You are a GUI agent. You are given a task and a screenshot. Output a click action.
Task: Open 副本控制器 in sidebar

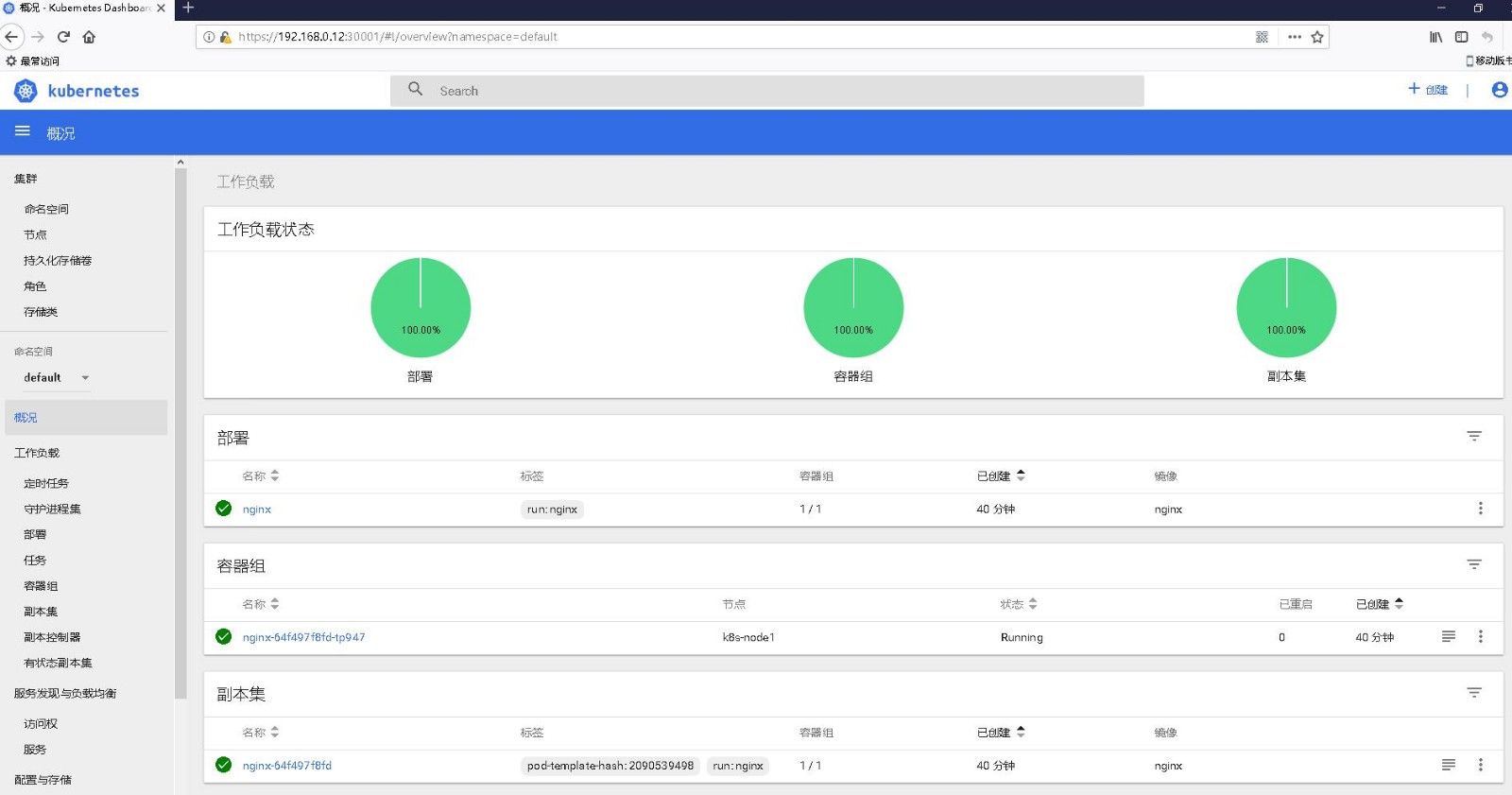(x=52, y=637)
